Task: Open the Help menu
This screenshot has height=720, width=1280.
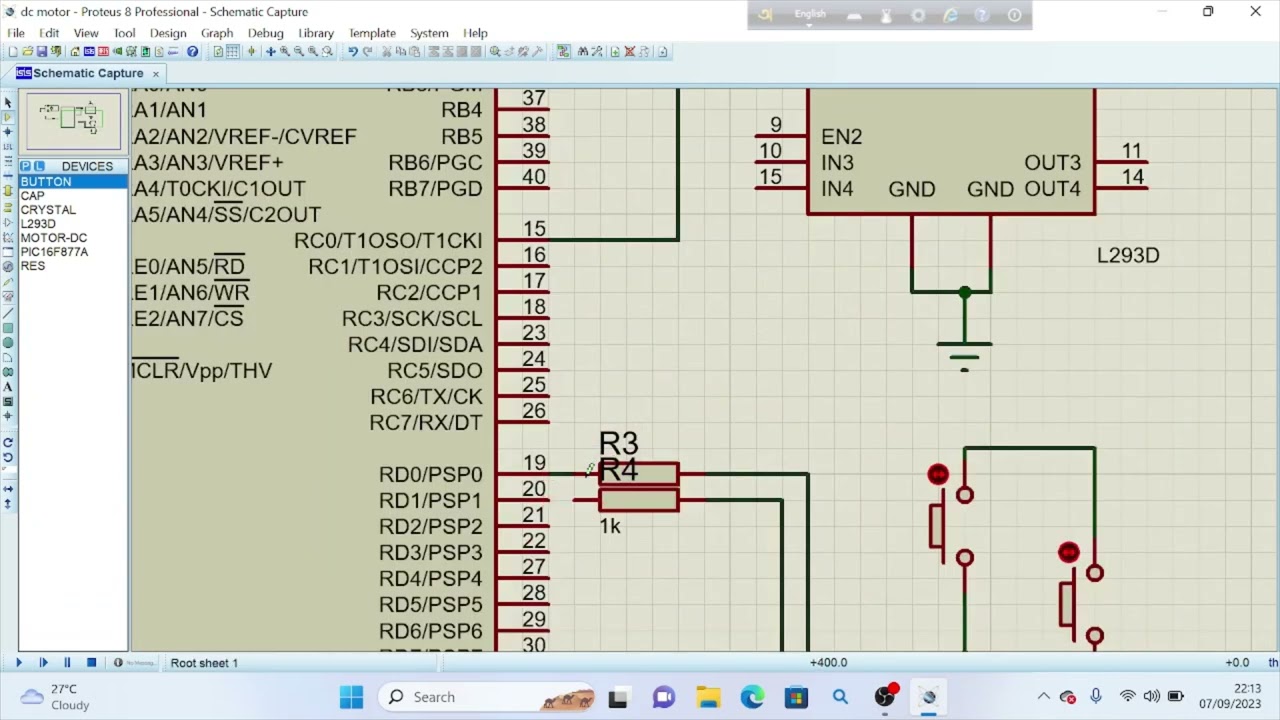Action: pyautogui.click(x=476, y=33)
